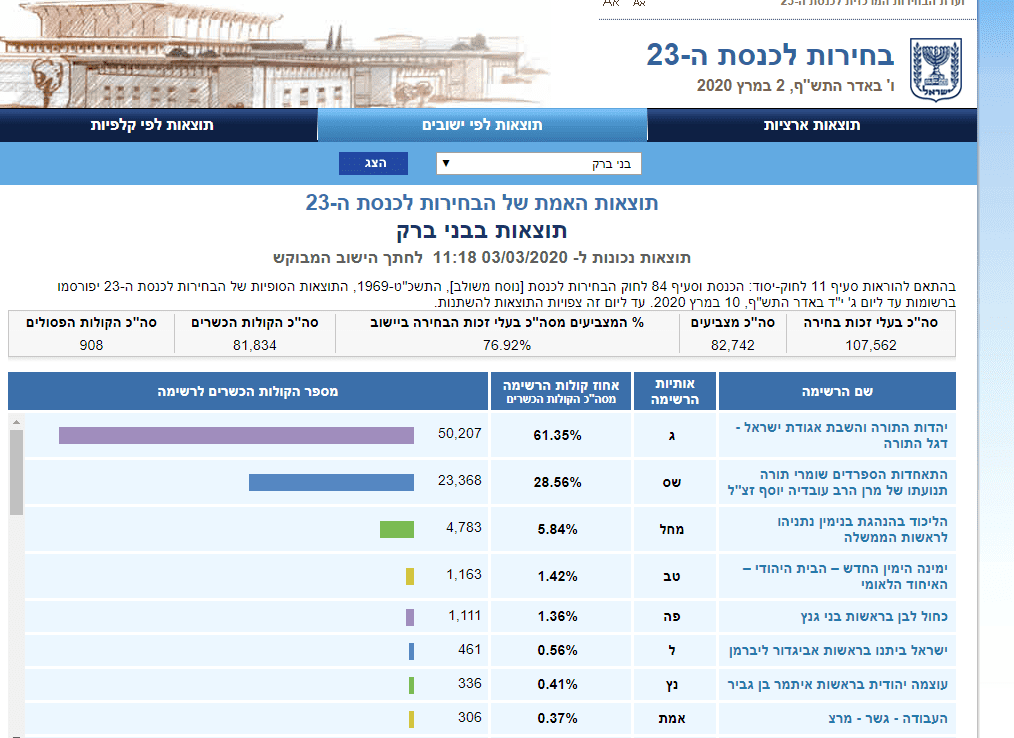1014x738 pixels.
Task: Click the 4,783 vote count
Action: pyautogui.click(x=464, y=527)
